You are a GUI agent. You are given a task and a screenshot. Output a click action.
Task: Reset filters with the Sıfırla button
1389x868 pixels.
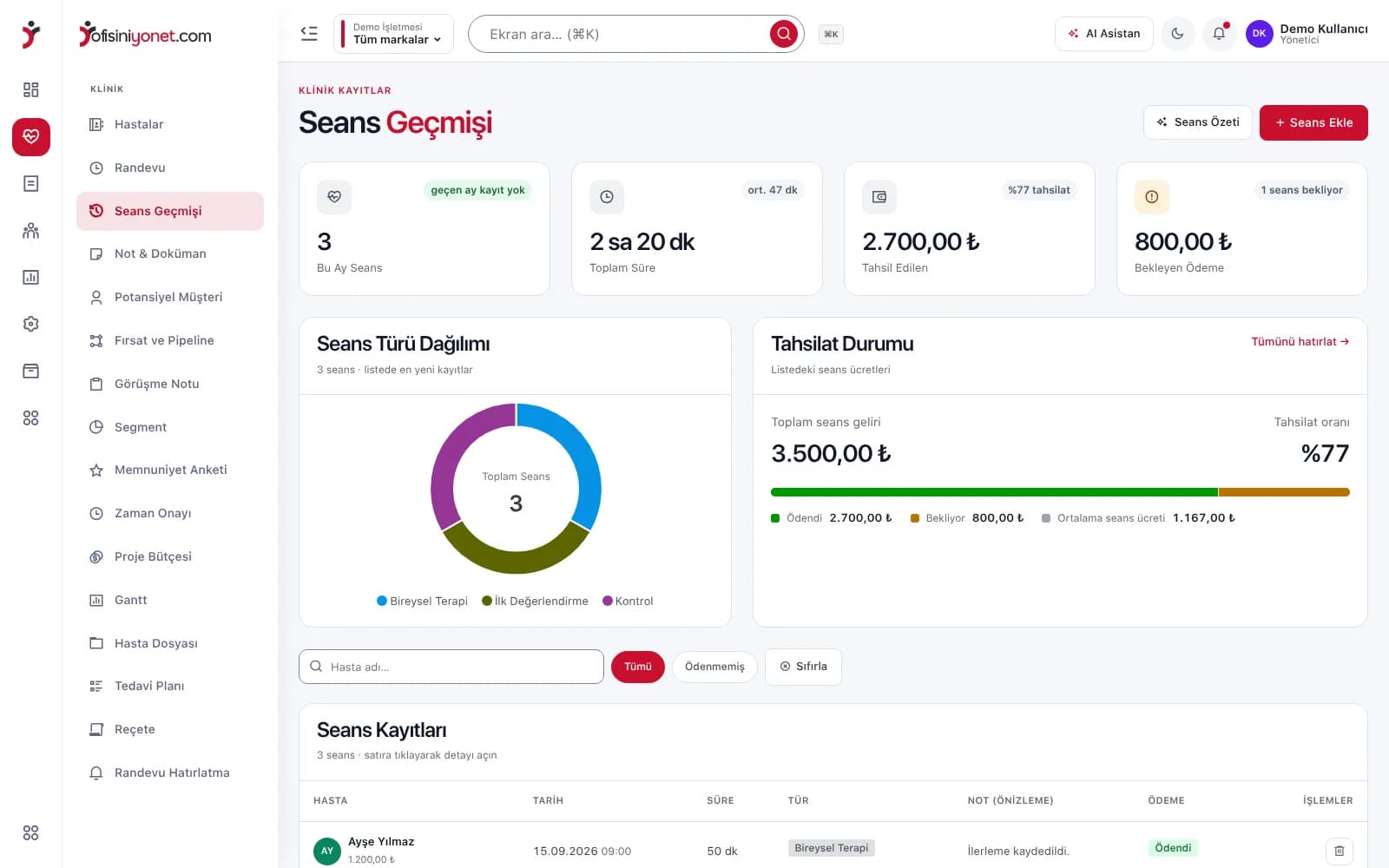pos(803,667)
